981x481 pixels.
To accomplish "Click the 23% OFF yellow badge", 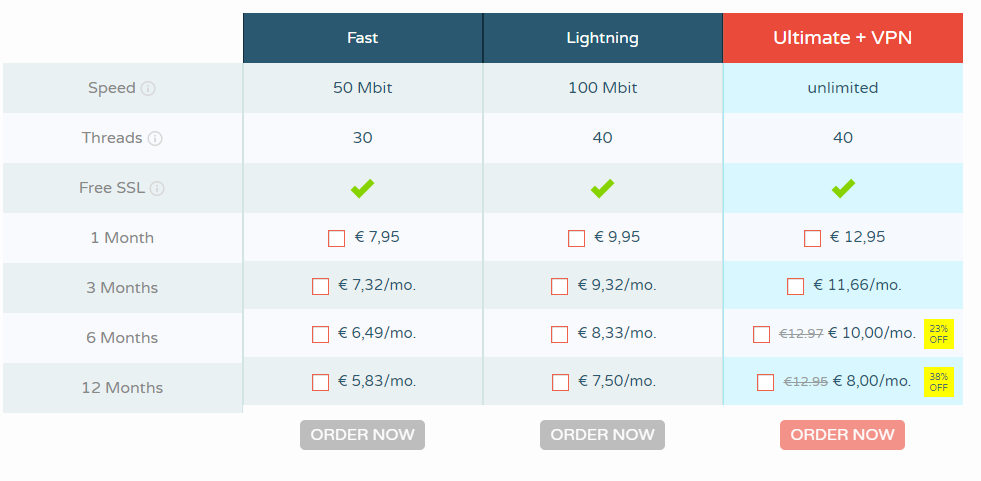I will click(938, 334).
